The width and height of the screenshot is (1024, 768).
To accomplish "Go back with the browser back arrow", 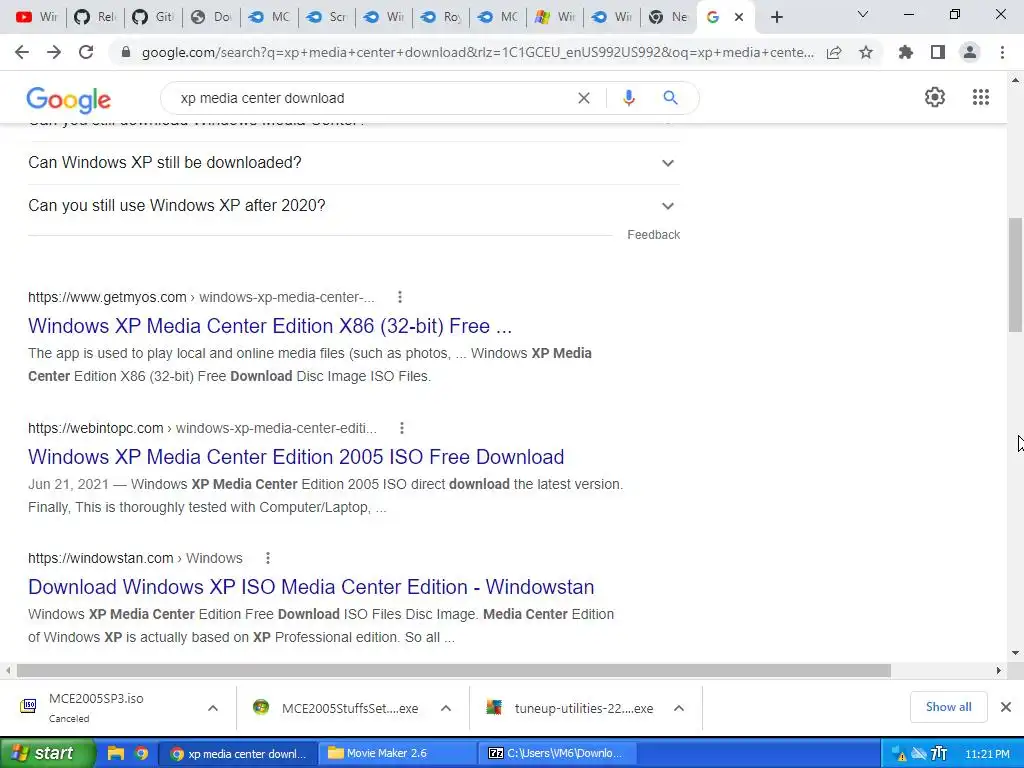I will point(22,52).
